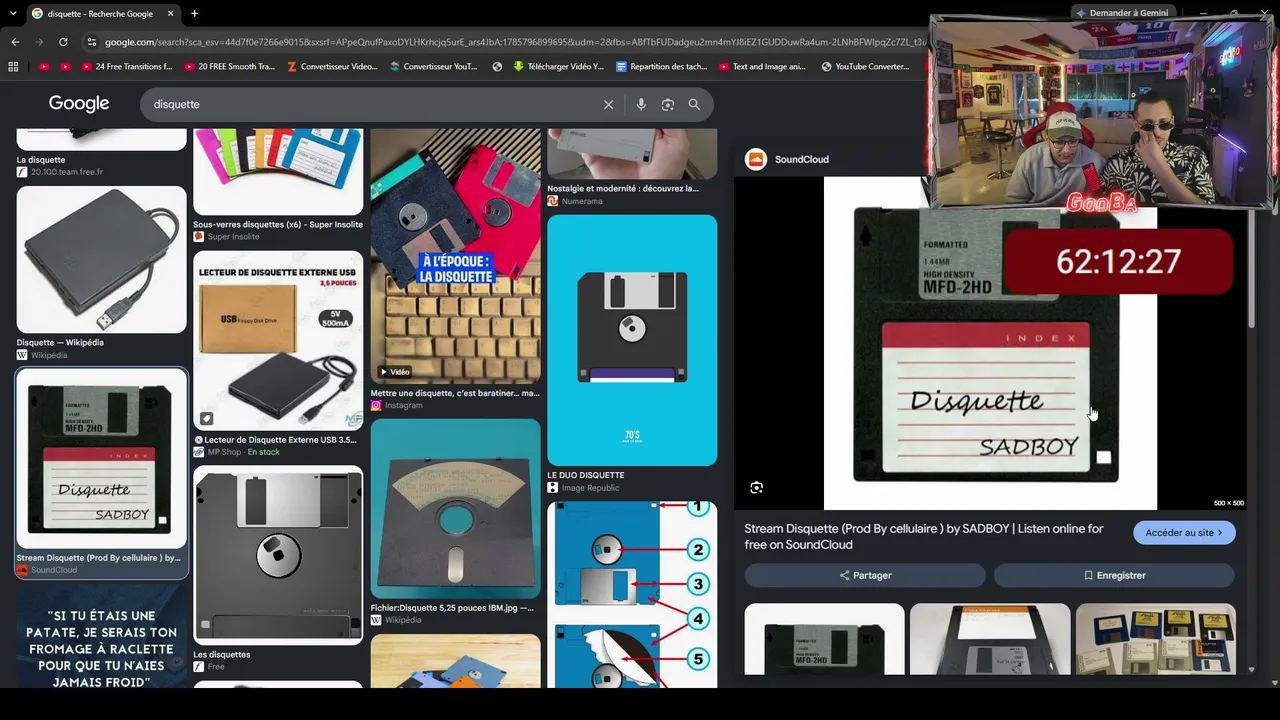Viewport: 1280px width, 720px height.
Task: Select the disquette - Recherche Google tab
Action: point(103,14)
